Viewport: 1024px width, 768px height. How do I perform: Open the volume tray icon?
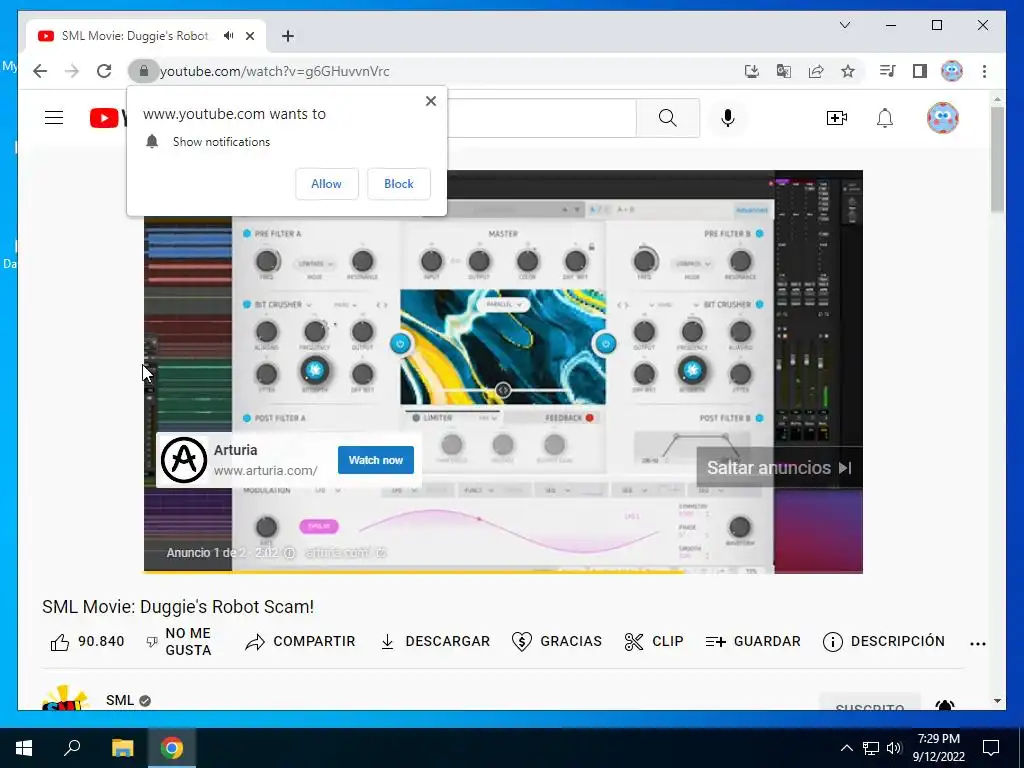pyautogui.click(x=894, y=748)
